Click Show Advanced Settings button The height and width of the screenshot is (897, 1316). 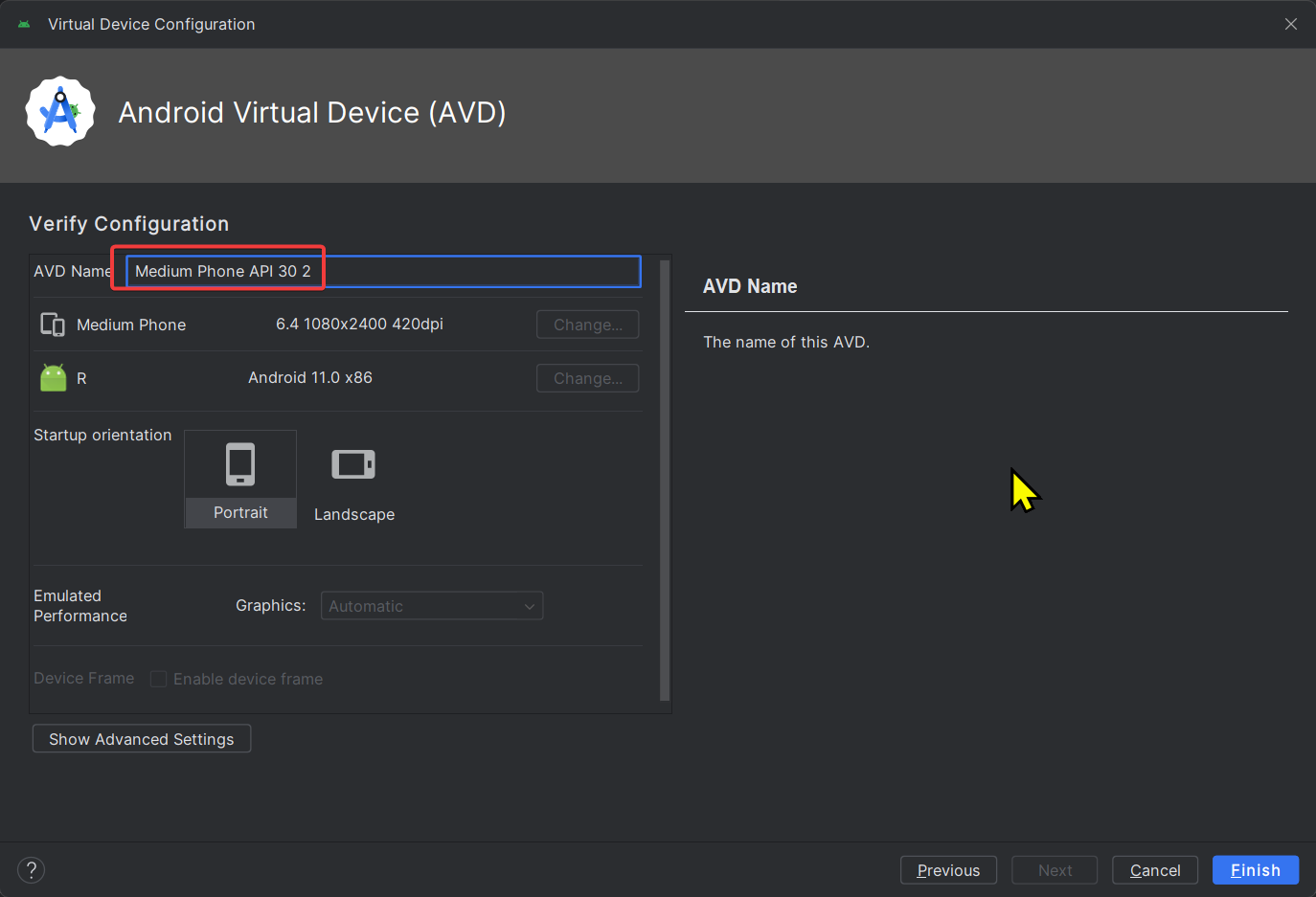click(x=142, y=739)
